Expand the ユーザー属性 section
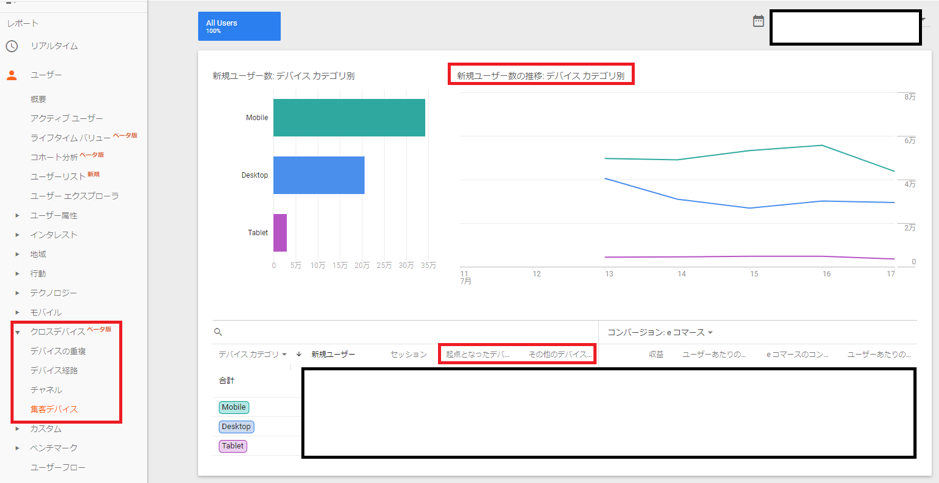This screenshot has width=939, height=483. click(17, 216)
